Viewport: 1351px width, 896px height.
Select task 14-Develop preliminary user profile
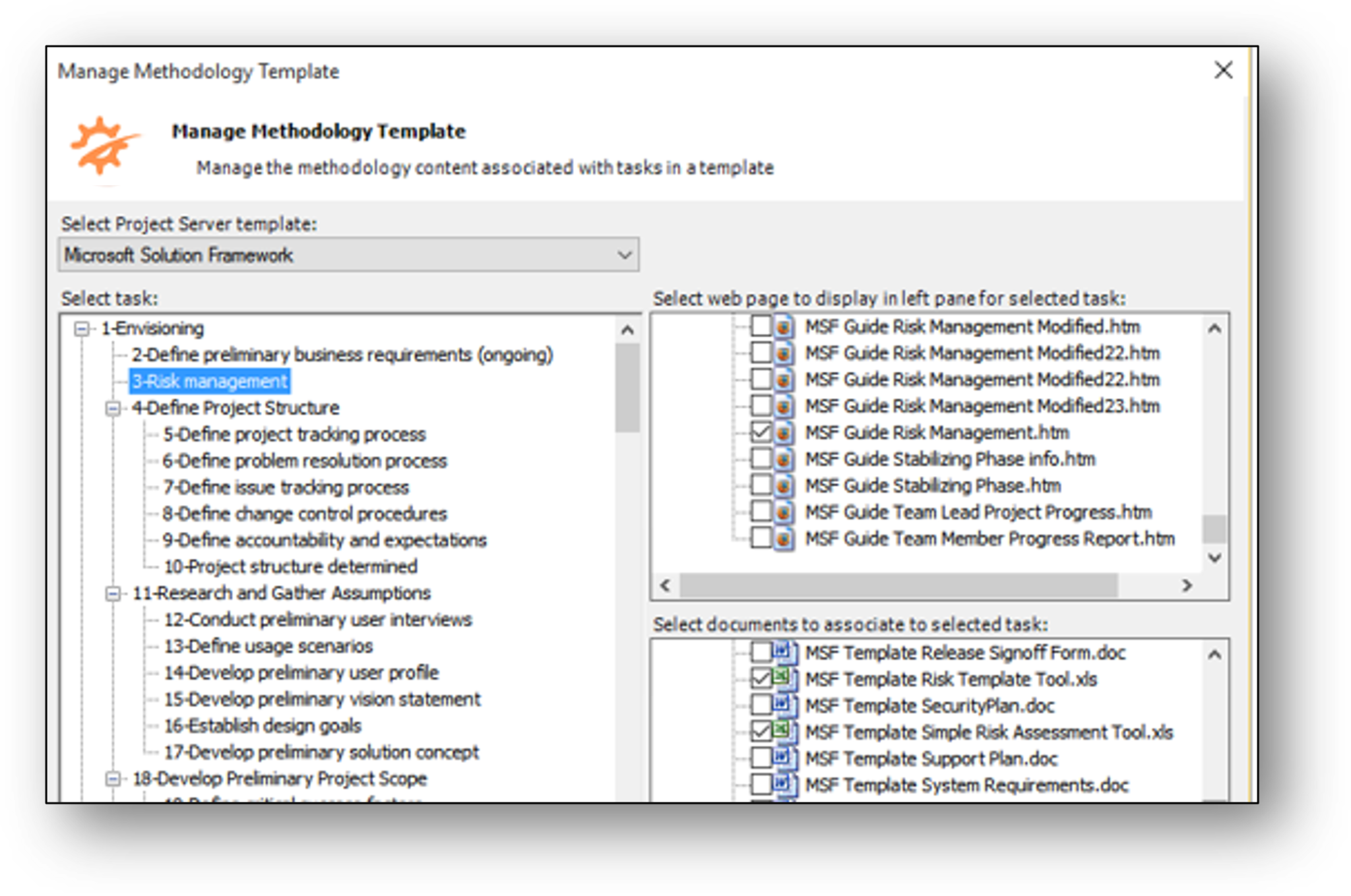[x=301, y=672]
